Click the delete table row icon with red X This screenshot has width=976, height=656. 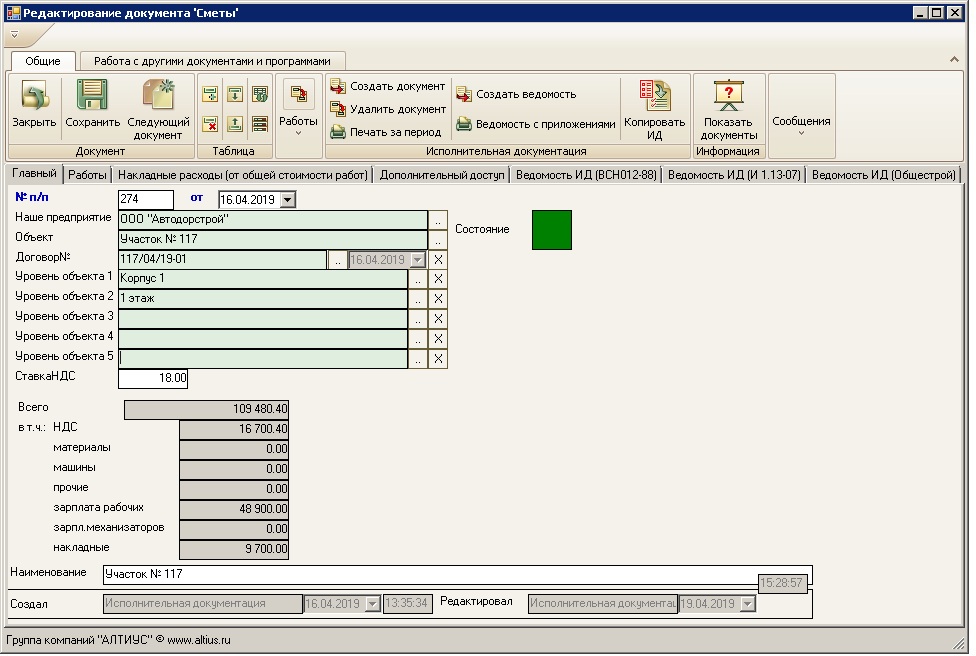[x=210, y=124]
